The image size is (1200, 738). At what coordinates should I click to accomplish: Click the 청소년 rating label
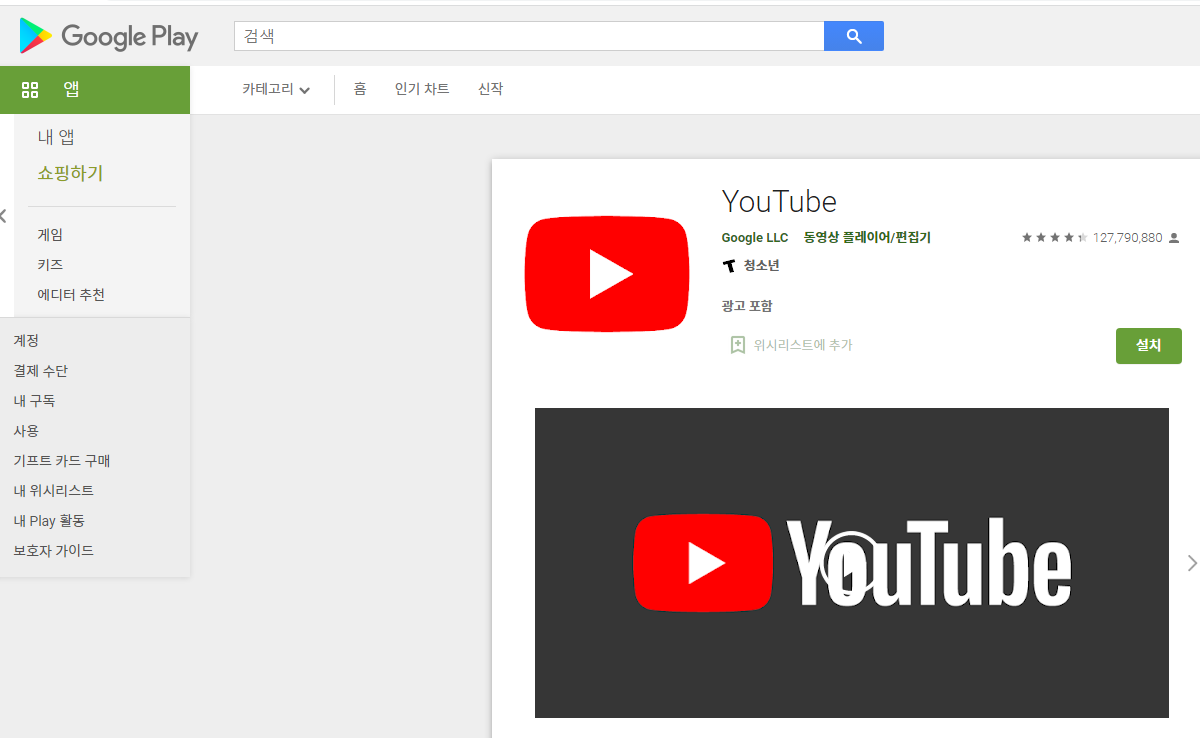(x=762, y=266)
